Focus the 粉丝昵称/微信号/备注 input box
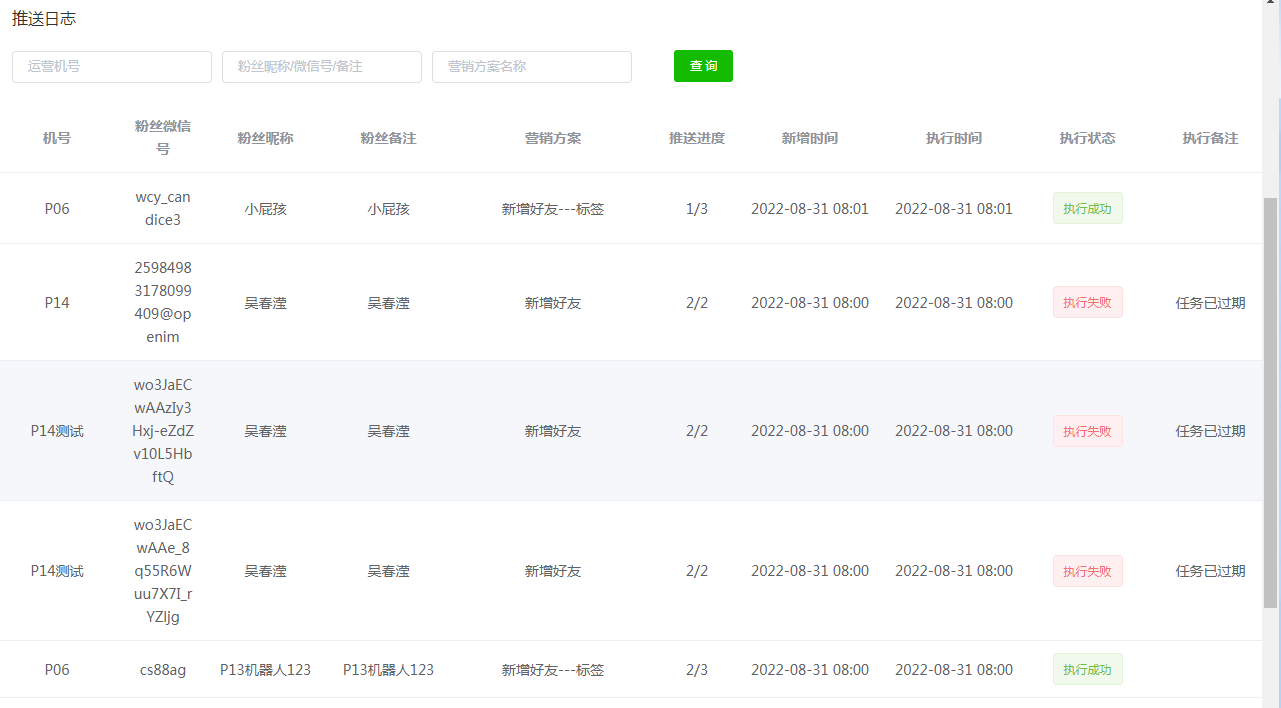This screenshot has height=708, width=1281. tap(322, 67)
